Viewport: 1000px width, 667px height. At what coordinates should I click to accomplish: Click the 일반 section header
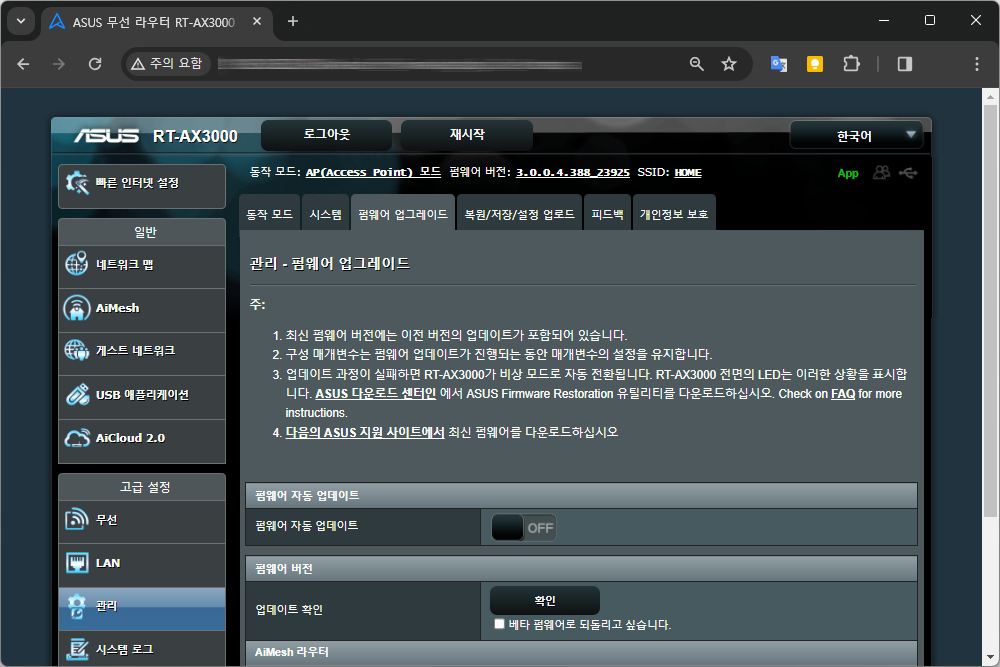(142, 232)
